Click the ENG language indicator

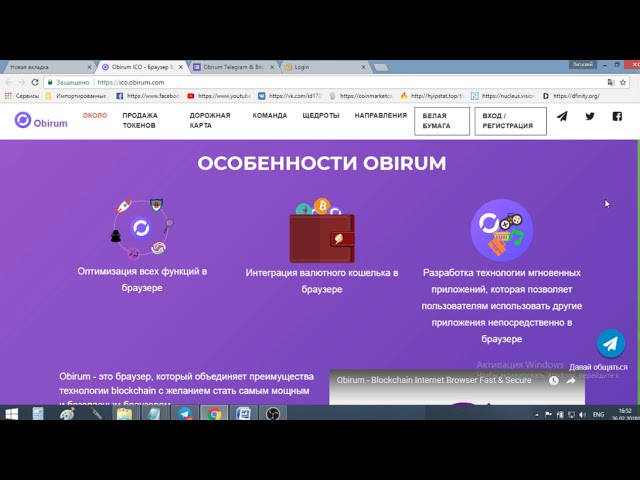tap(598, 415)
